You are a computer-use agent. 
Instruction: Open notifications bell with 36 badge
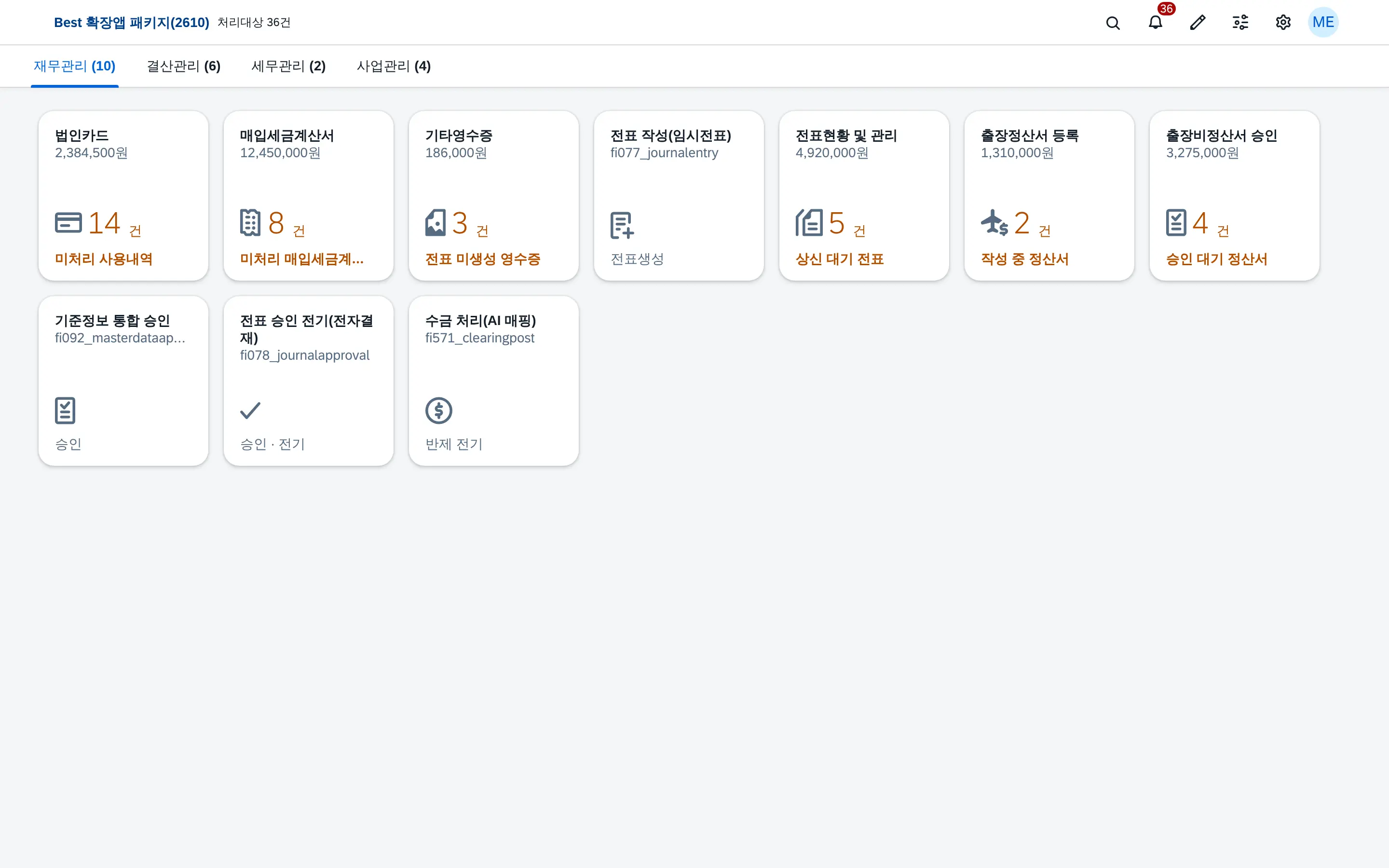pyautogui.click(x=1156, y=22)
